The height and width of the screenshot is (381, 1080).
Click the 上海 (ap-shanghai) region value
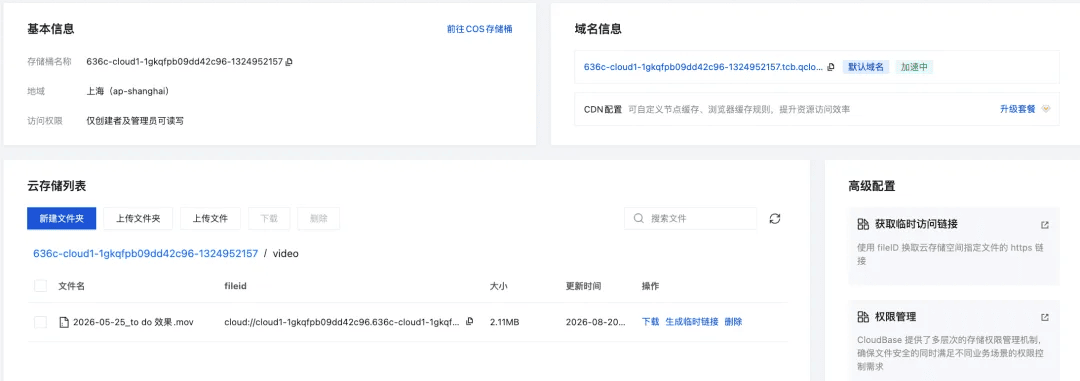128,91
